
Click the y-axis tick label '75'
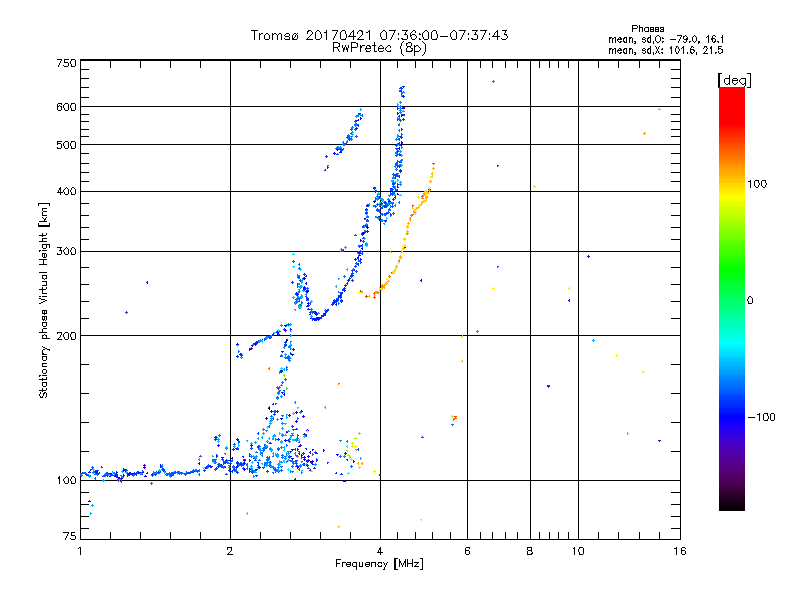69,536
